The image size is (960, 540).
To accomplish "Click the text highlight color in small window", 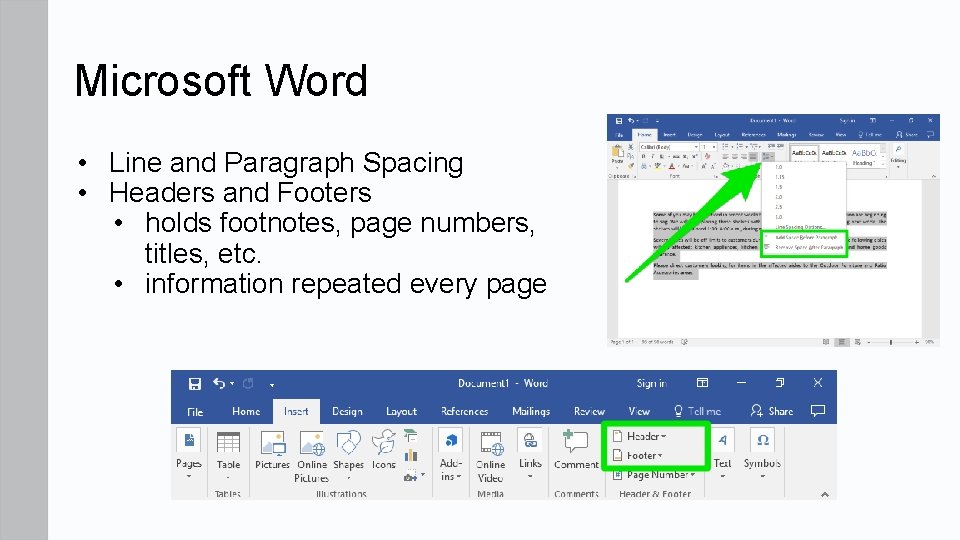I will click(x=659, y=166).
